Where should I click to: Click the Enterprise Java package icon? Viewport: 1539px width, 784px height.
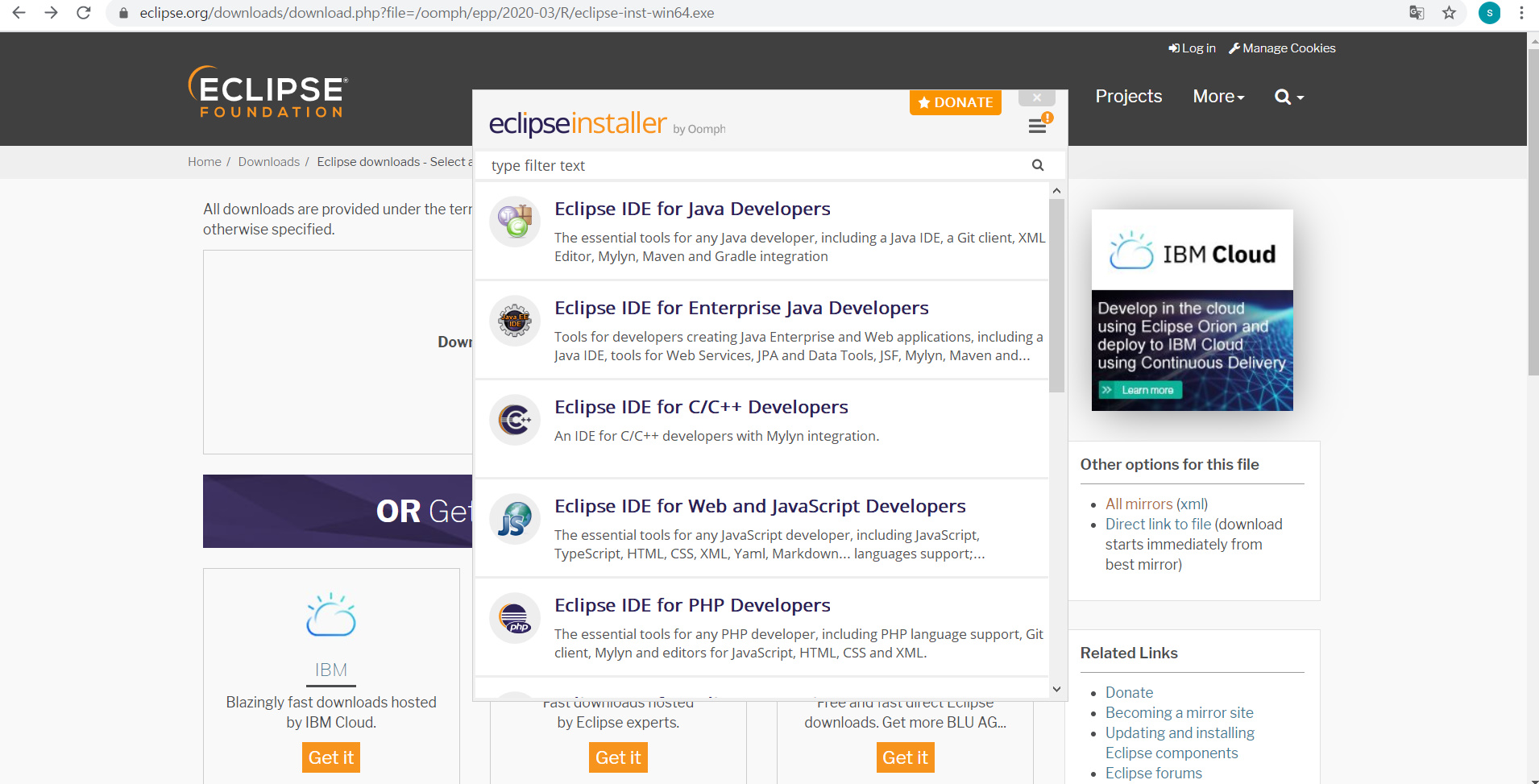point(515,320)
